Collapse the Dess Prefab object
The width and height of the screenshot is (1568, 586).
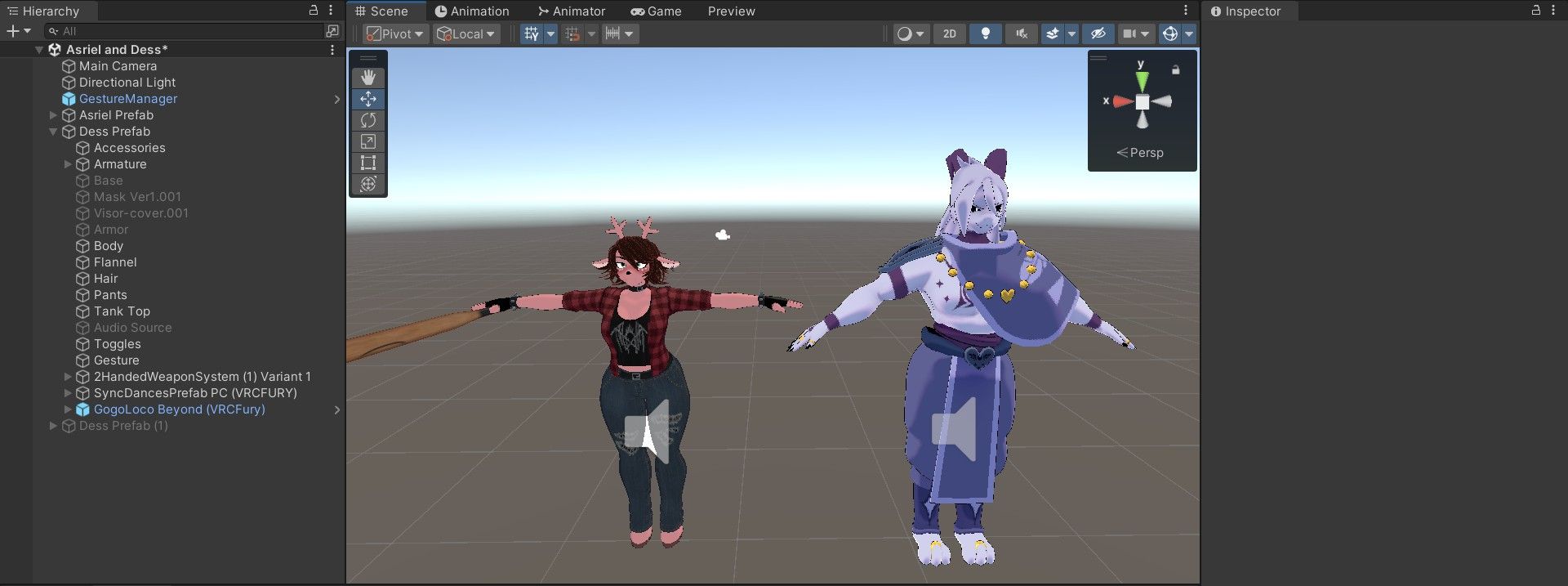(53, 132)
